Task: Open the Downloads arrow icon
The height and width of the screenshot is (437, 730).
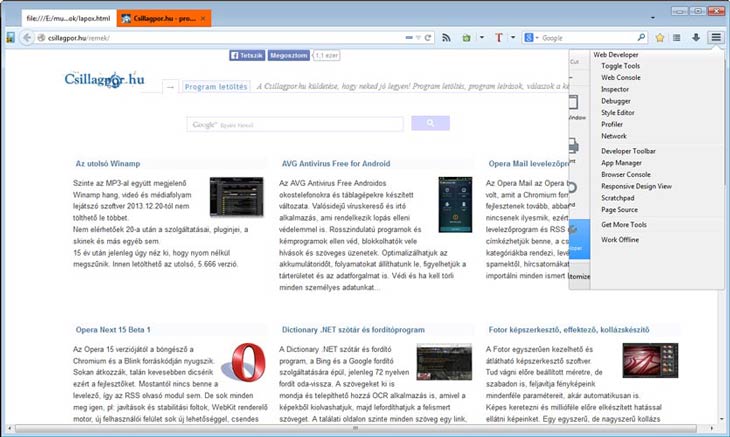Action: (696, 38)
